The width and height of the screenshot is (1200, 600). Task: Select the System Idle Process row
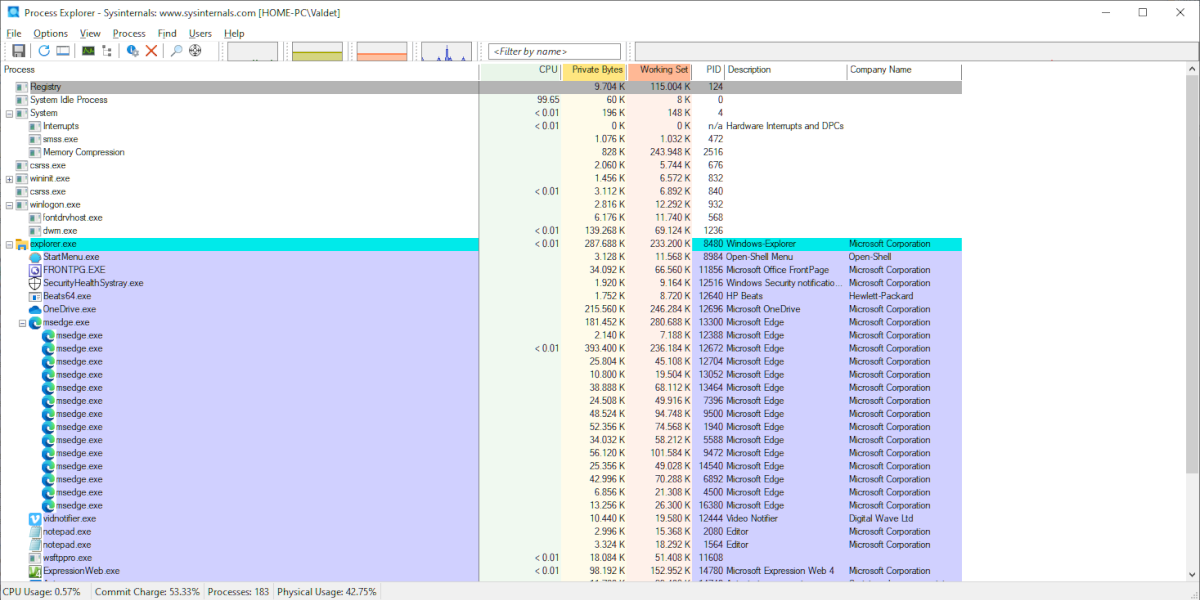[x=481, y=100]
